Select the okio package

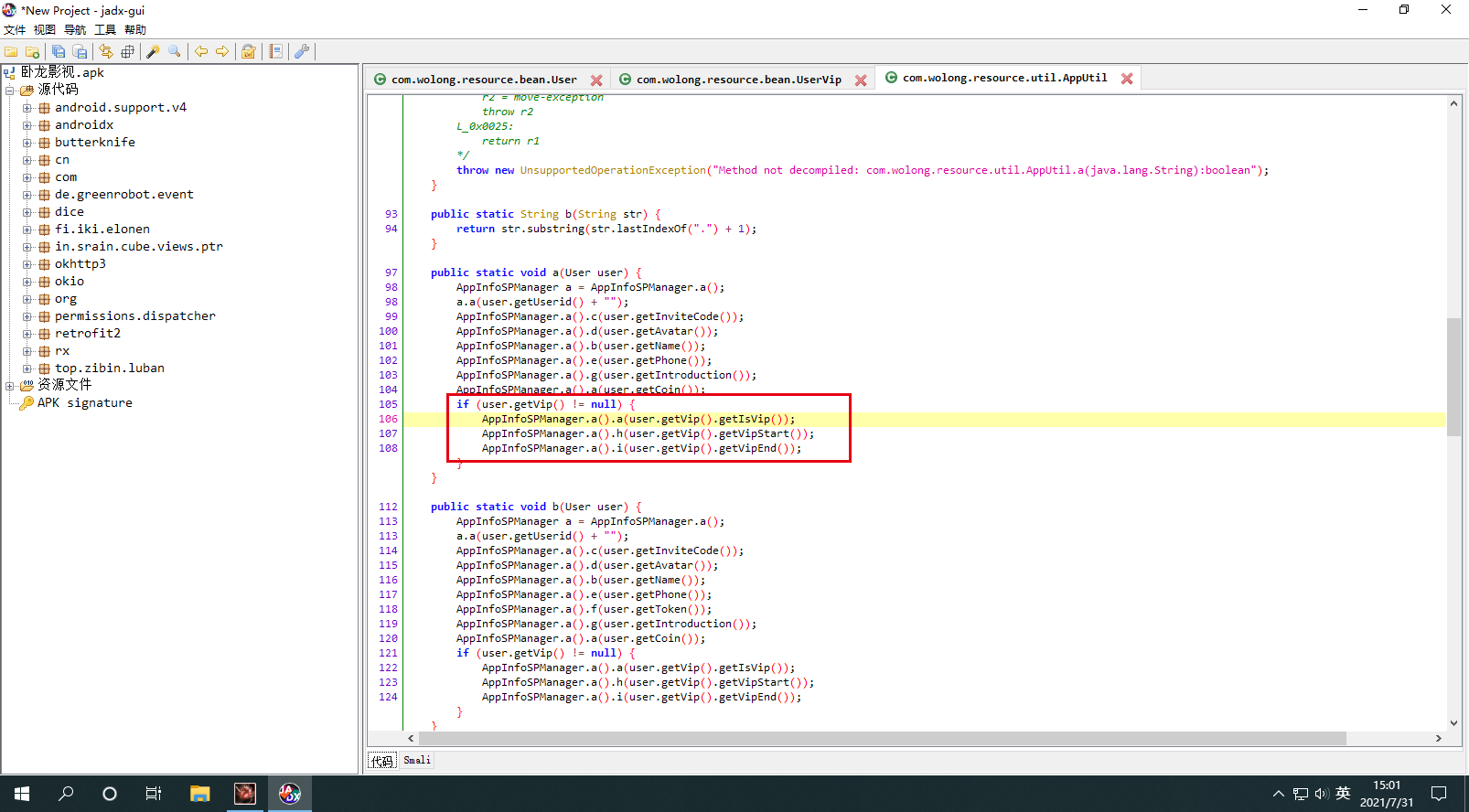tap(69, 282)
